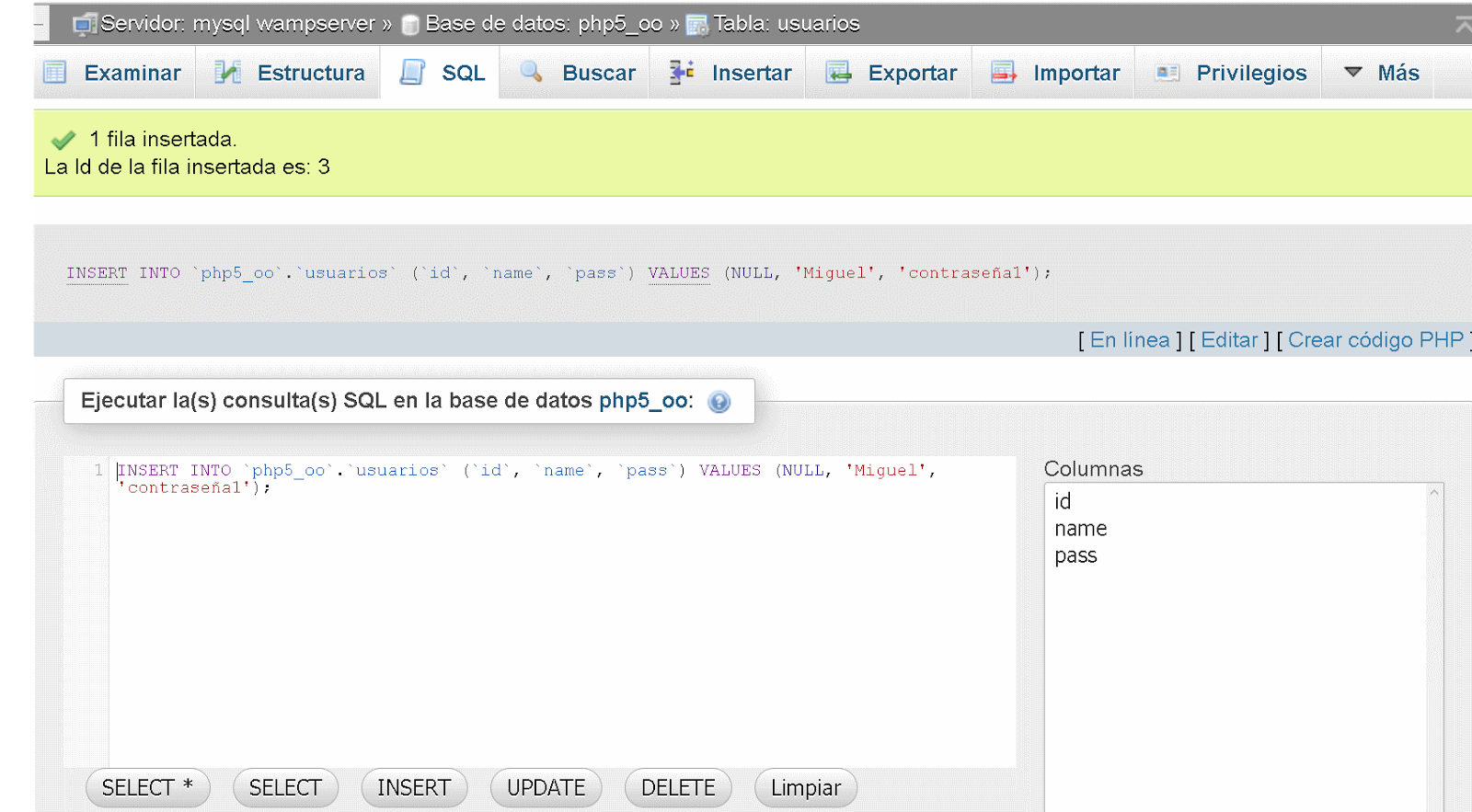Click the Estructura tab's structure icon
The height and width of the screenshot is (812, 1472).
227,73
